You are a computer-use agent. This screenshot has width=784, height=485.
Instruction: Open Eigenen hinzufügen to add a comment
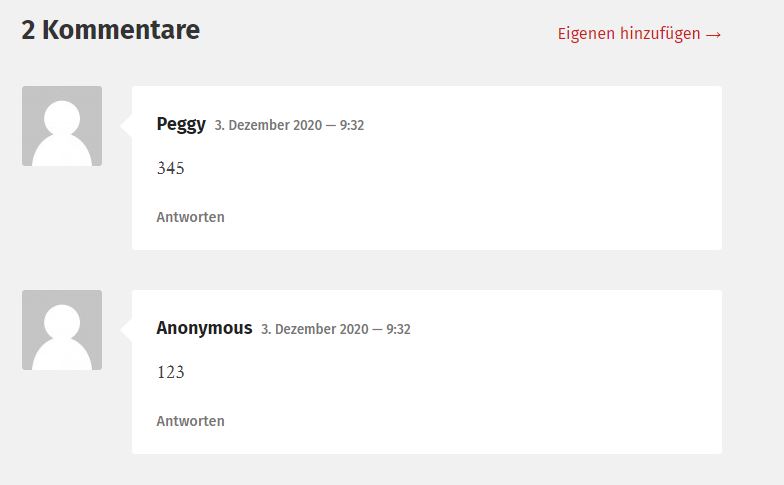click(629, 34)
